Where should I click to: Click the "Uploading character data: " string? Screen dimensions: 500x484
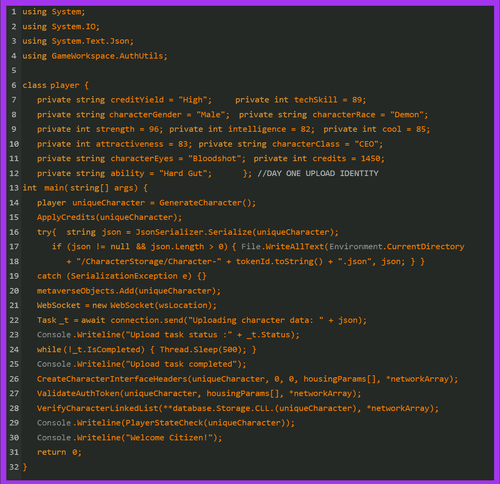click(x=256, y=320)
